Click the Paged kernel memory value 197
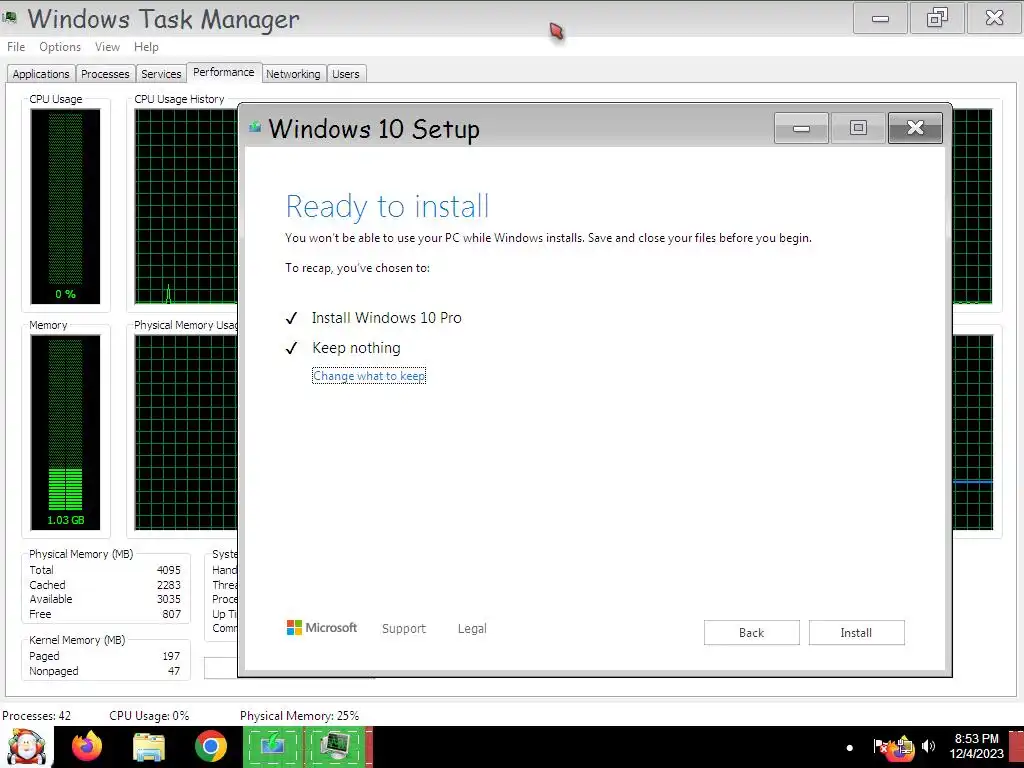 [171, 656]
